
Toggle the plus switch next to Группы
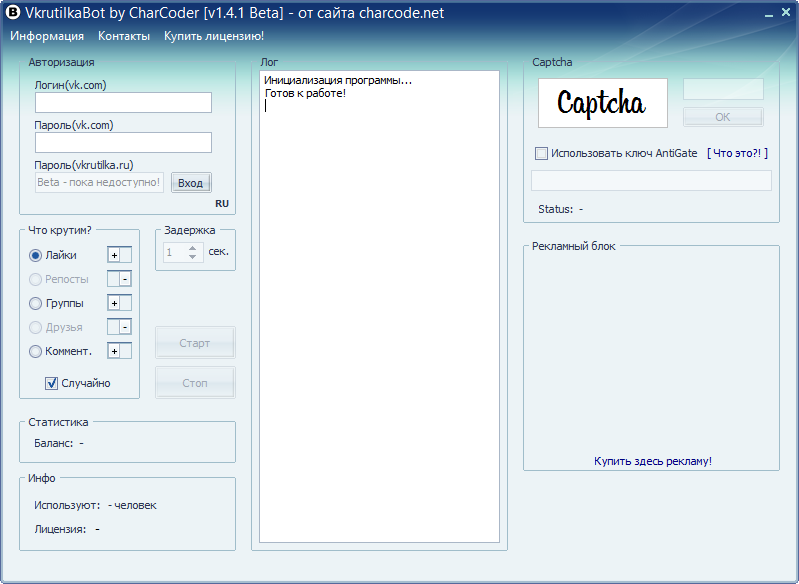coord(119,303)
